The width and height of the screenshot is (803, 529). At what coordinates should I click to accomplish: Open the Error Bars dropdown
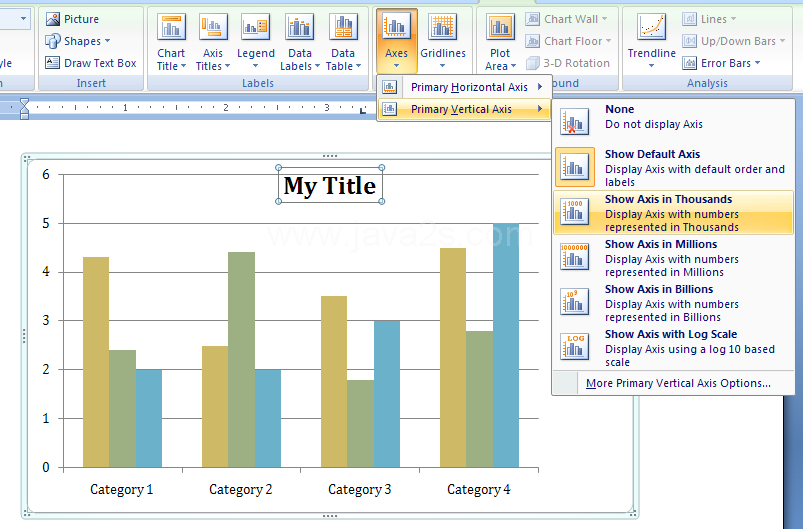pos(722,63)
